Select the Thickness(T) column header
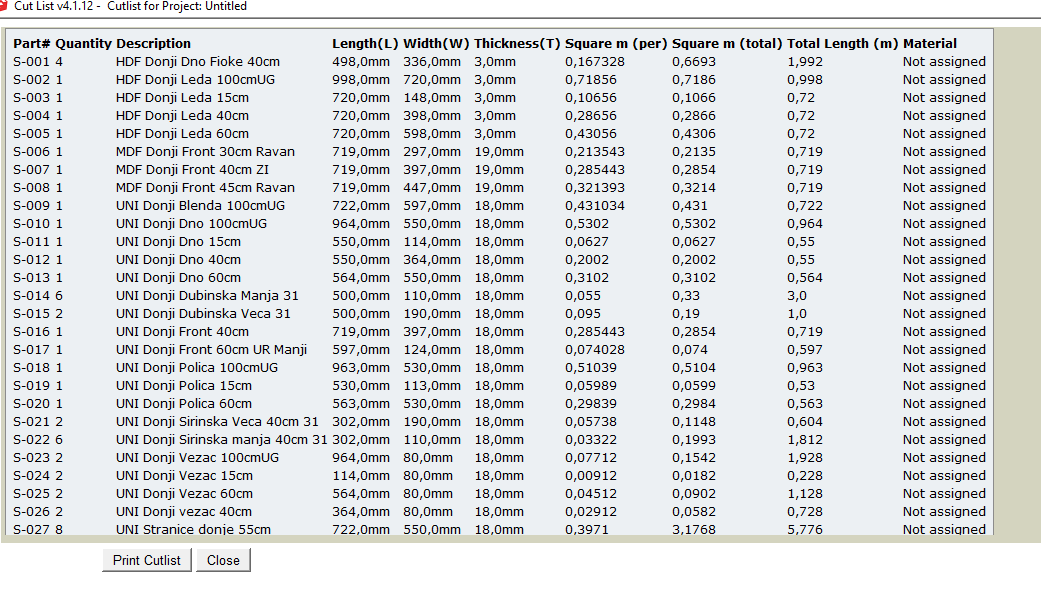 click(x=517, y=43)
